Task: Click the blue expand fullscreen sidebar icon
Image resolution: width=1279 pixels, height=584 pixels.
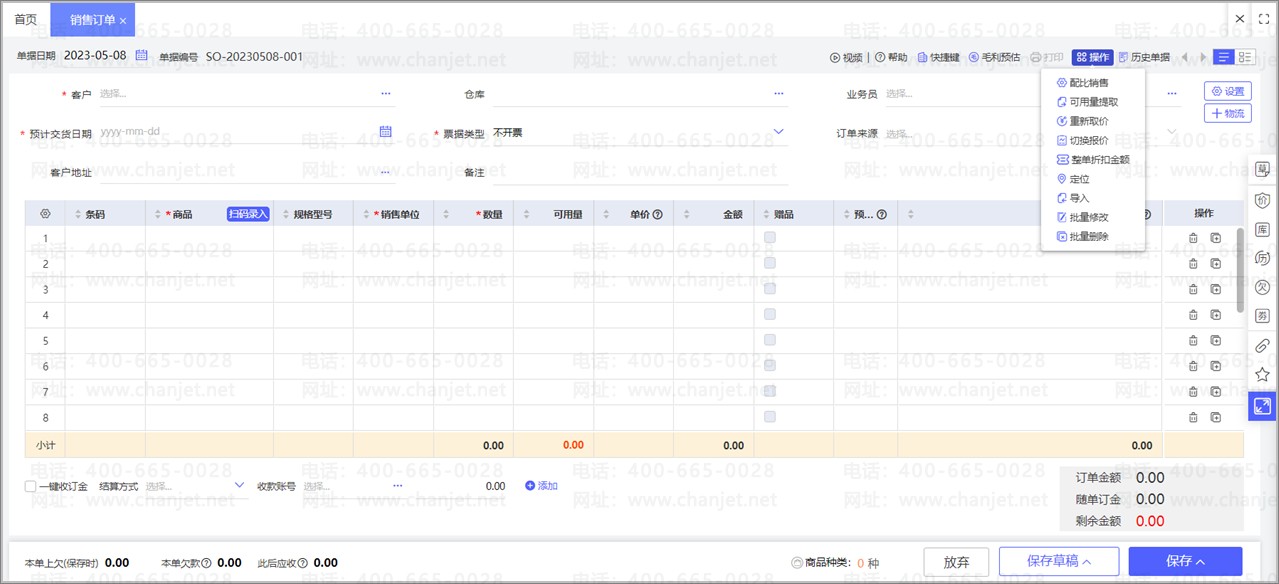Action: pos(1262,406)
